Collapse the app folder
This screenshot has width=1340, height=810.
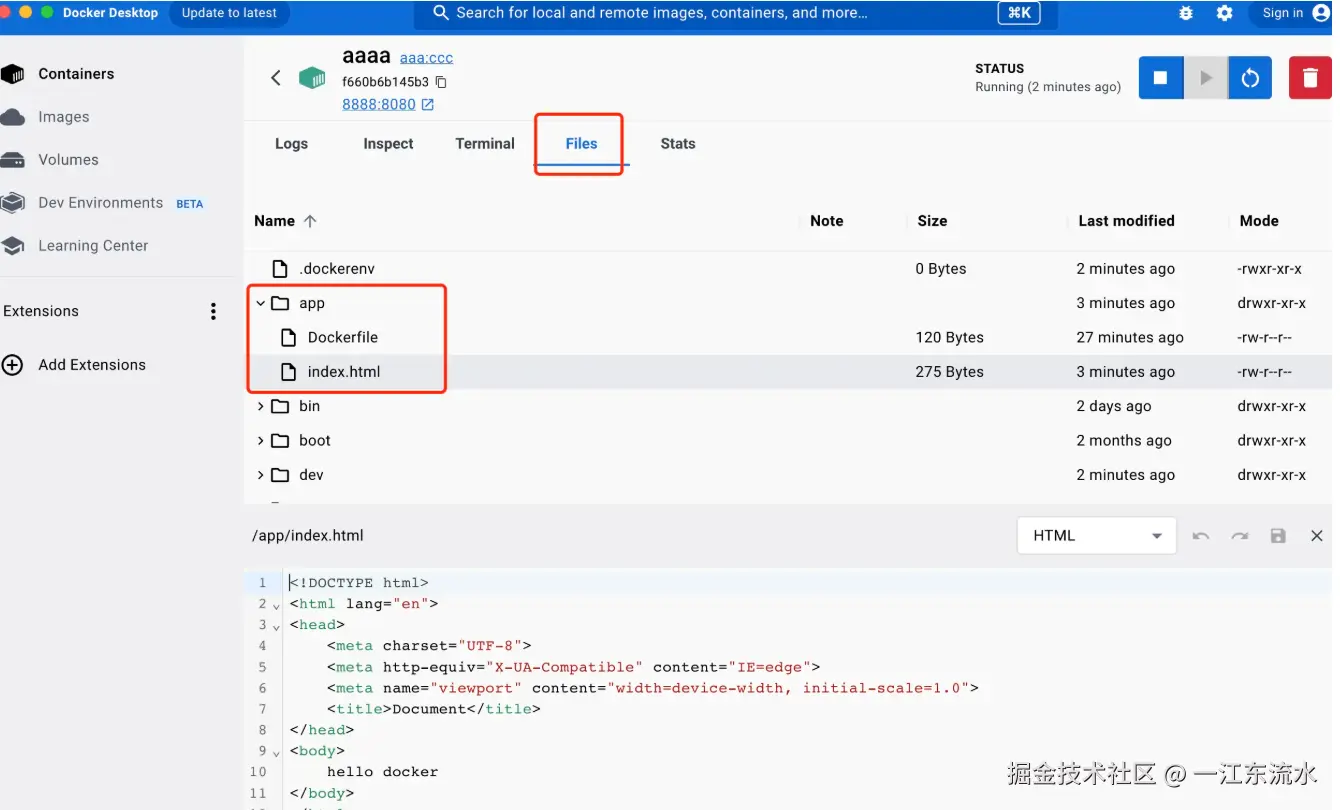pyautogui.click(x=261, y=303)
